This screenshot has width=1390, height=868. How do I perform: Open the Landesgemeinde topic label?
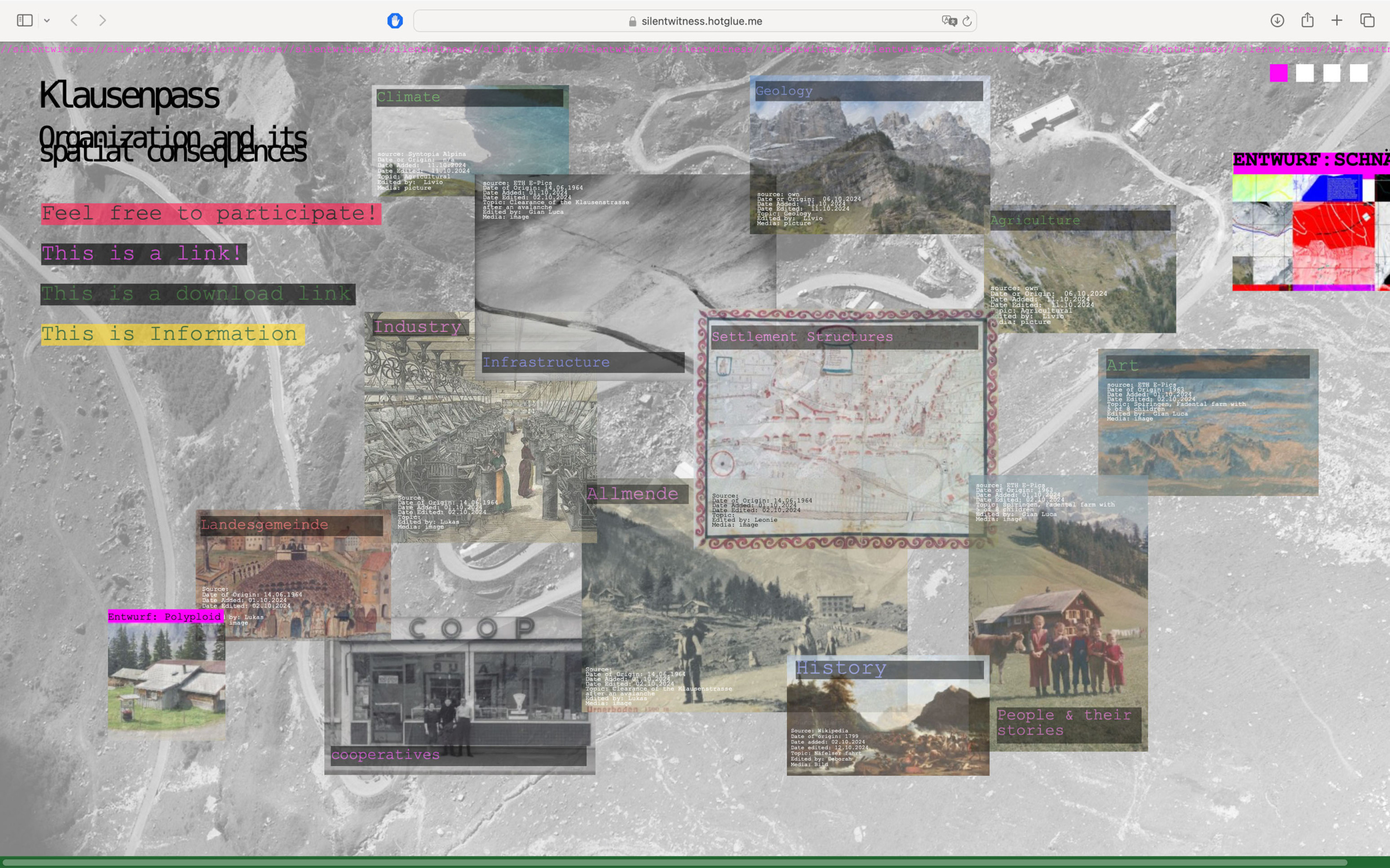pyautogui.click(x=291, y=525)
